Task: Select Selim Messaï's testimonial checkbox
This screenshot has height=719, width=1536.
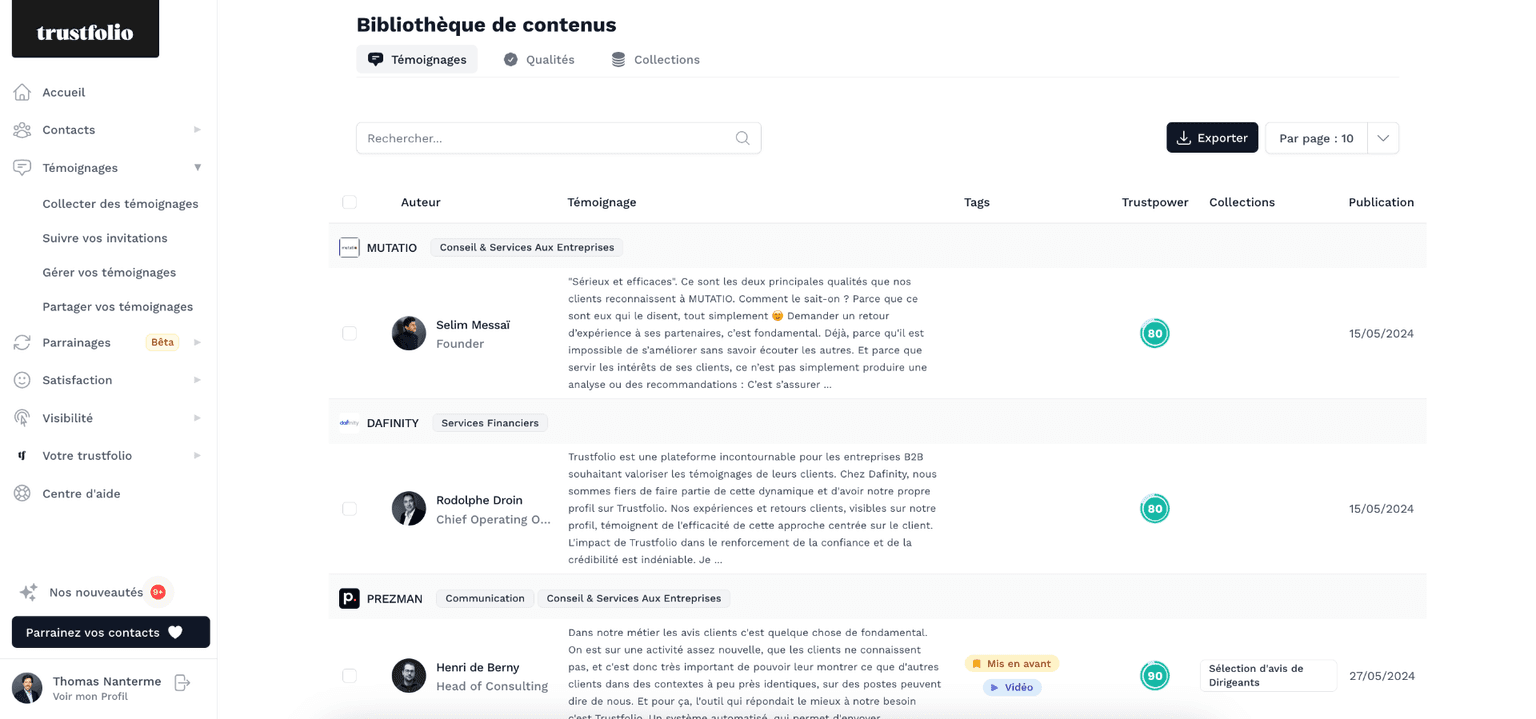Action: click(349, 333)
